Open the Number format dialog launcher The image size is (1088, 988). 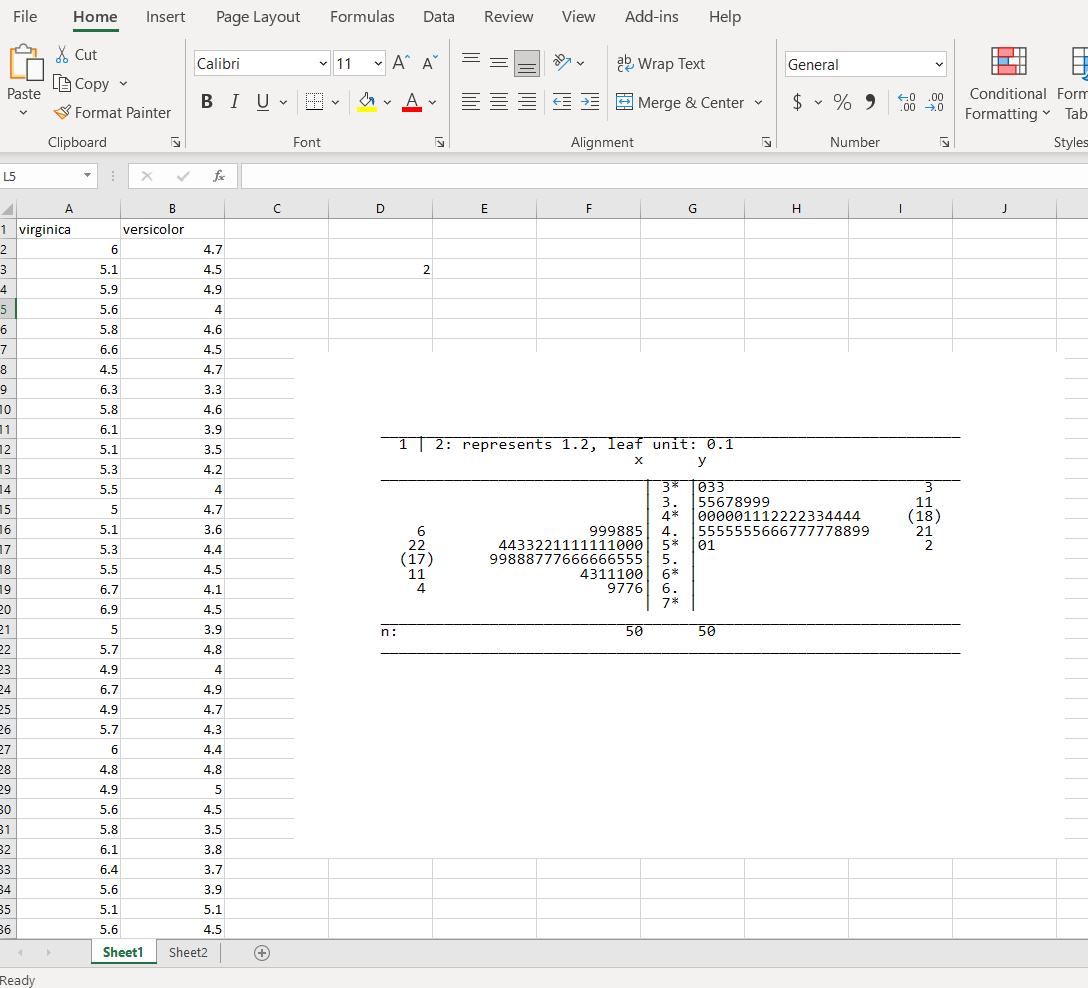point(944,142)
